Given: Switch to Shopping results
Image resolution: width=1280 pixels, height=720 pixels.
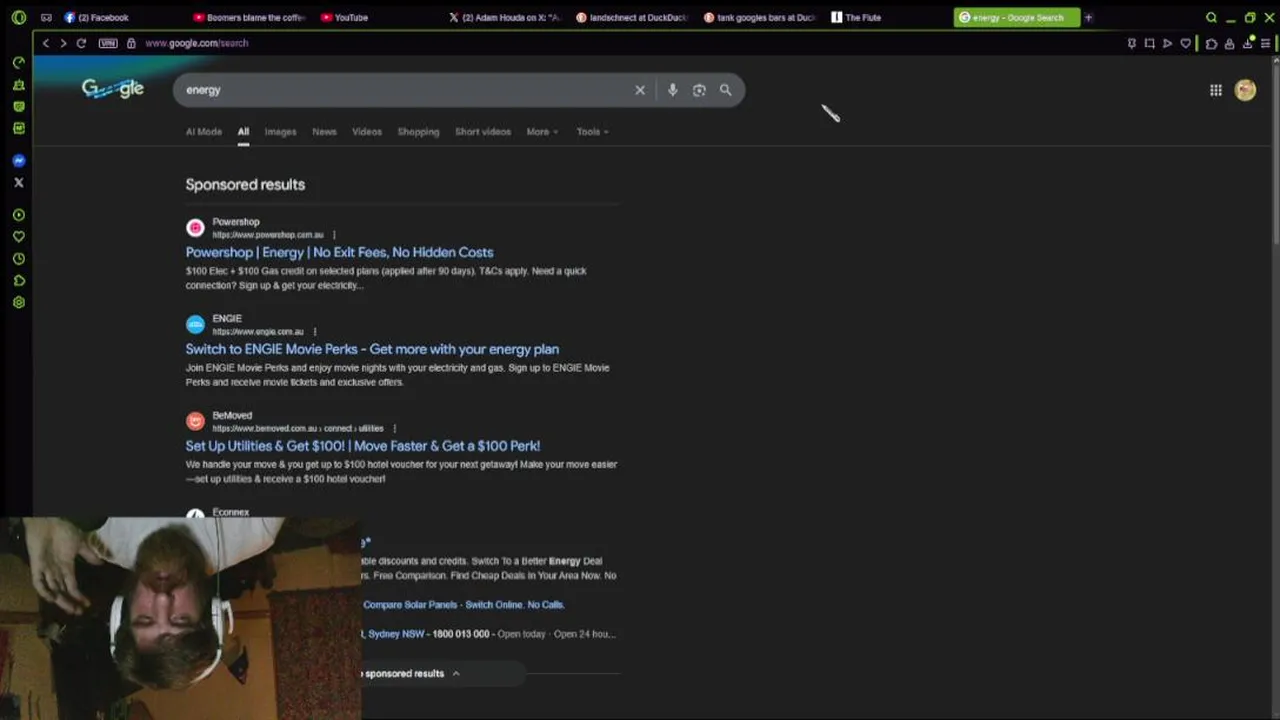Looking at the screenshot, I should 418,132.
